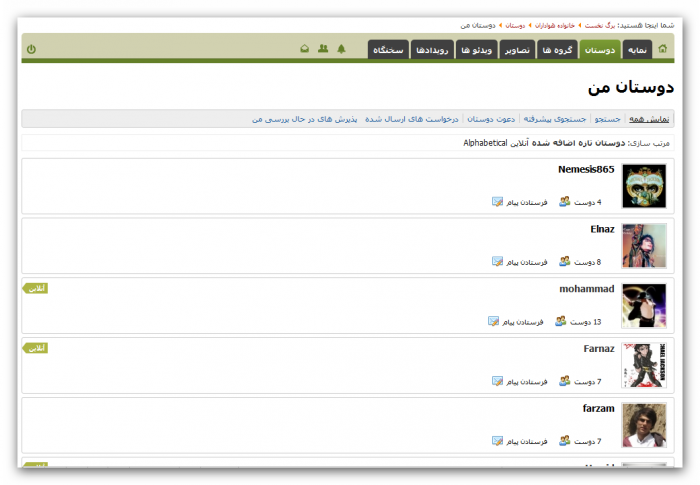Click the خانواده هواداران breadcrumb link
Viewport: 700px width, 485px height.
point(555,25)
